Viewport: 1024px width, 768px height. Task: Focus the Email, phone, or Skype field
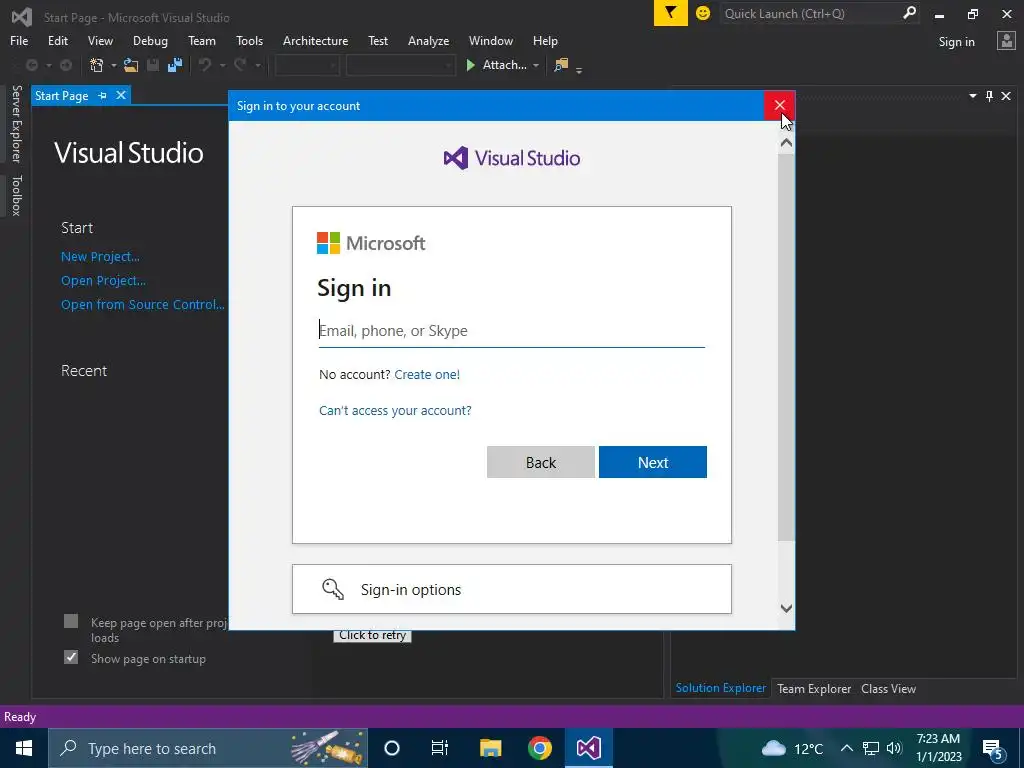pos(511,330)
